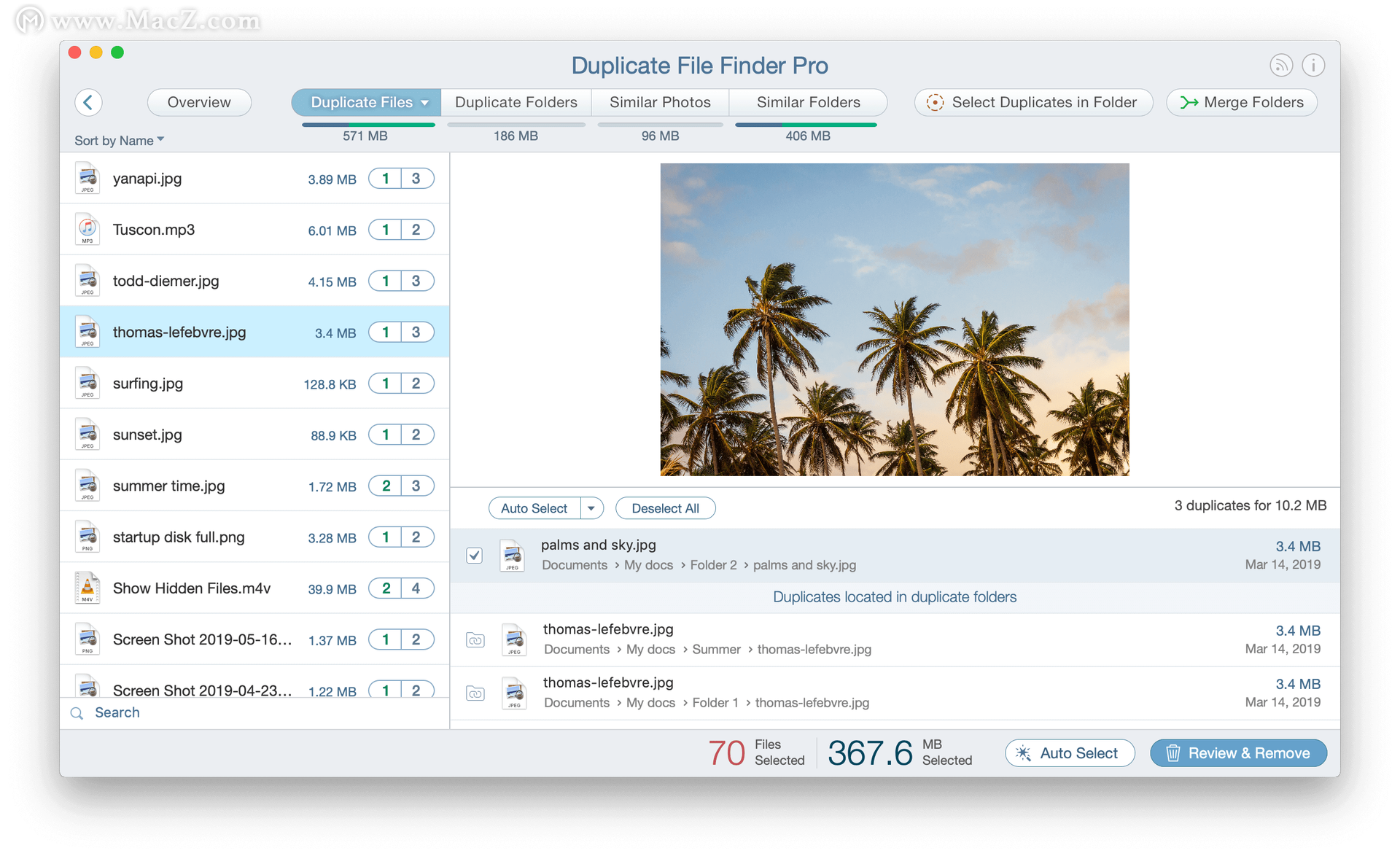Click the 406 MB bar under Similar Folders

pyautogui.click(x=806, y=125)
